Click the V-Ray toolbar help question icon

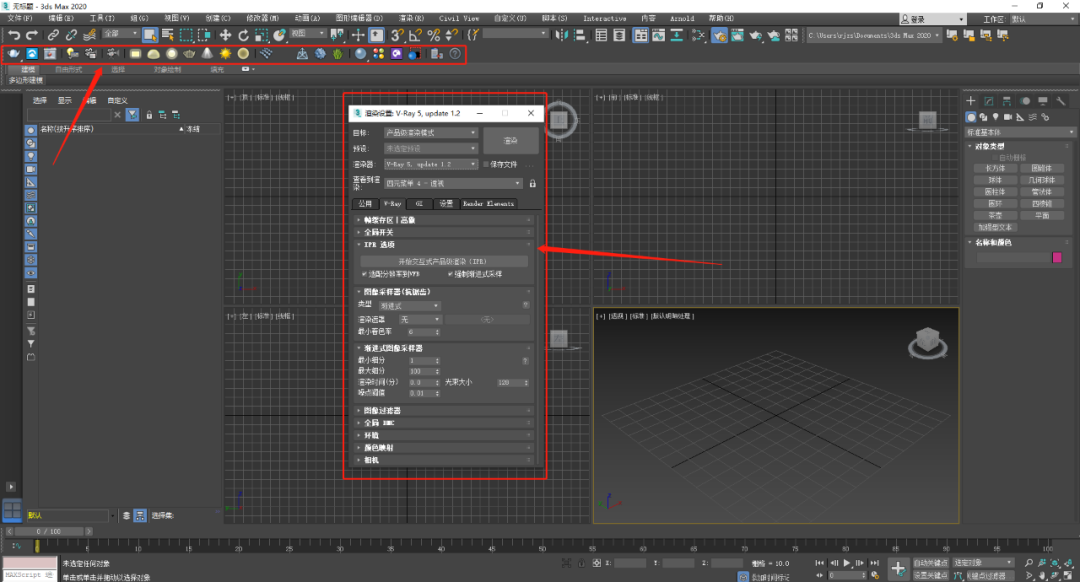click(455, 53)
